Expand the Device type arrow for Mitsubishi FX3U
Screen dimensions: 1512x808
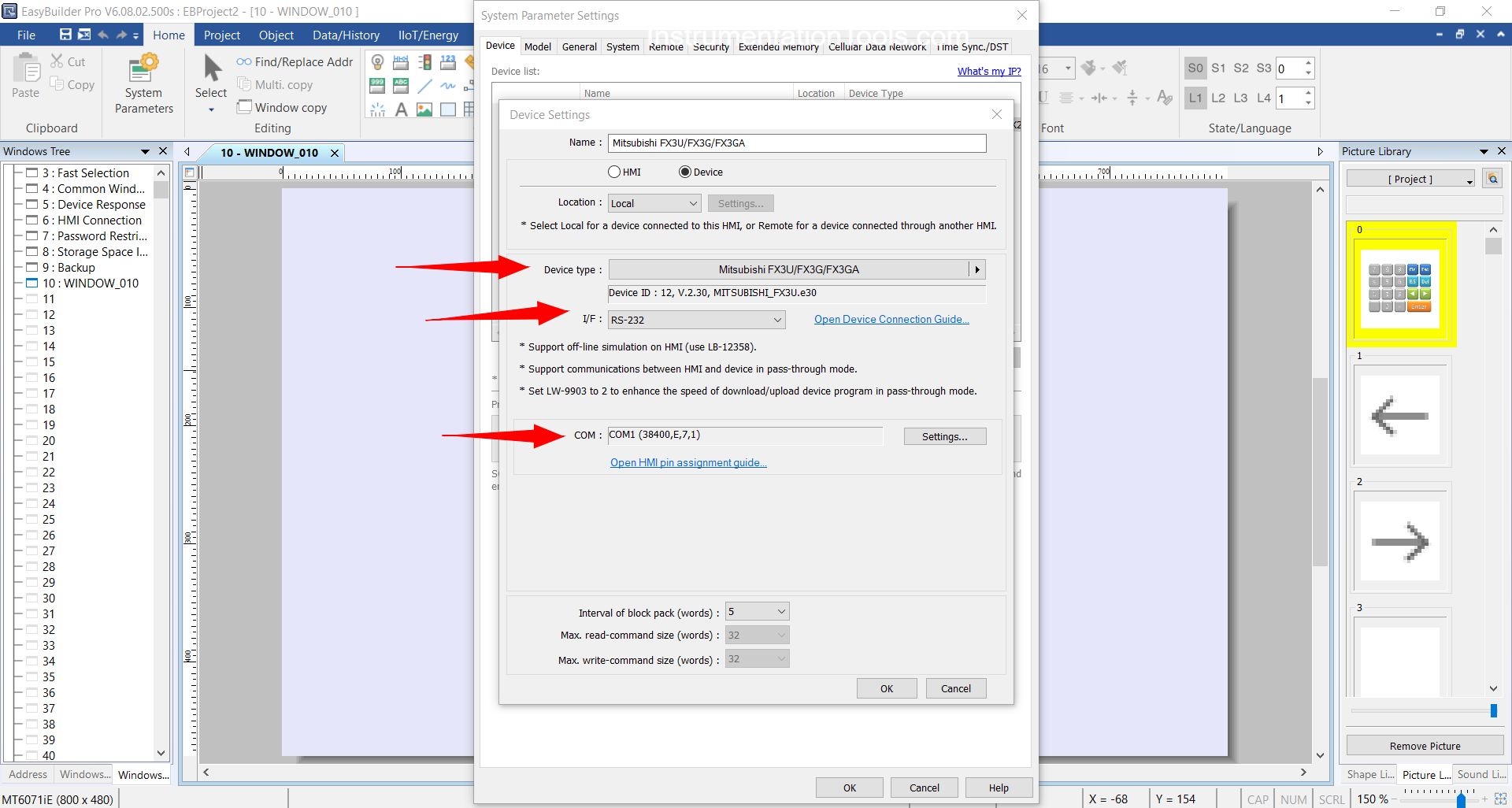tap(977, 269)
